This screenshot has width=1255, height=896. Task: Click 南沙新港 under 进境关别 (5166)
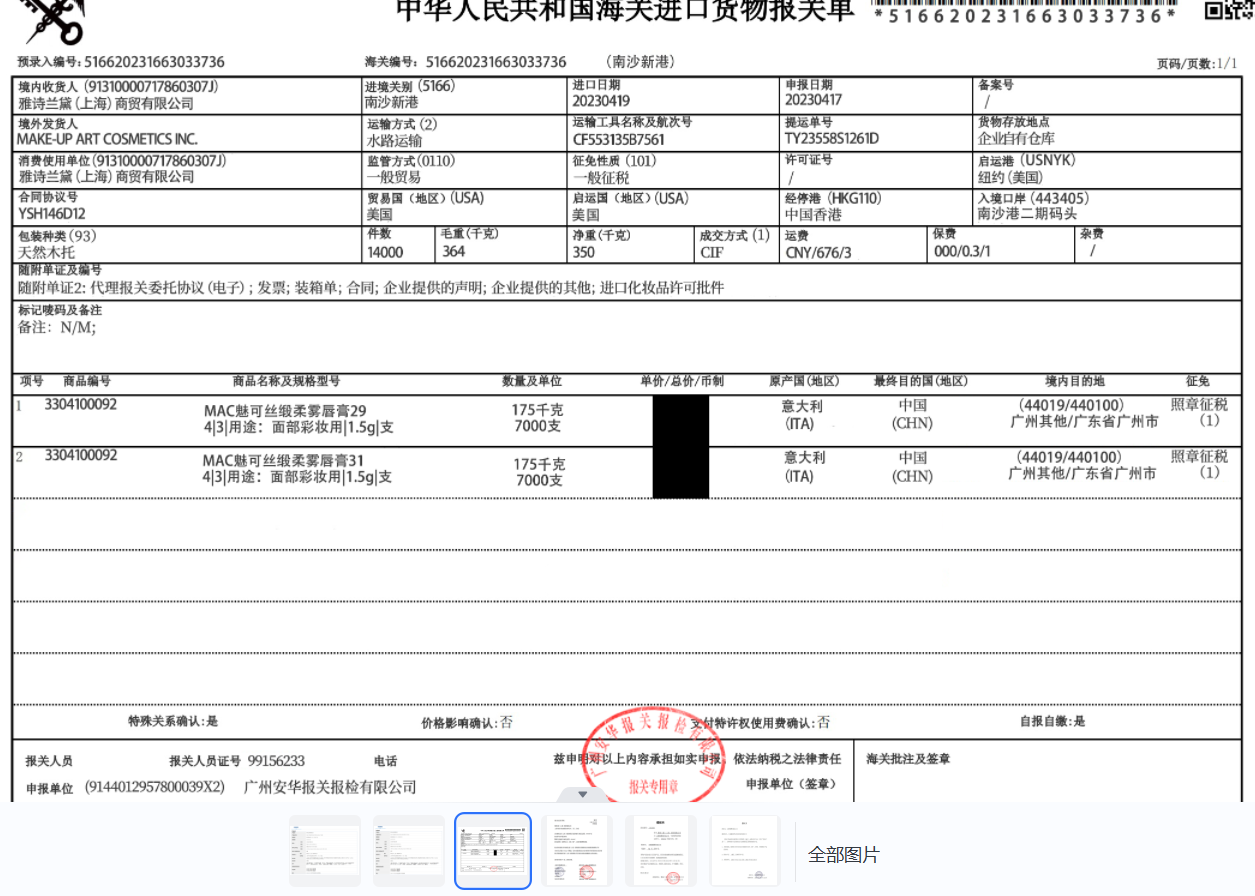(x=392, y=102)
